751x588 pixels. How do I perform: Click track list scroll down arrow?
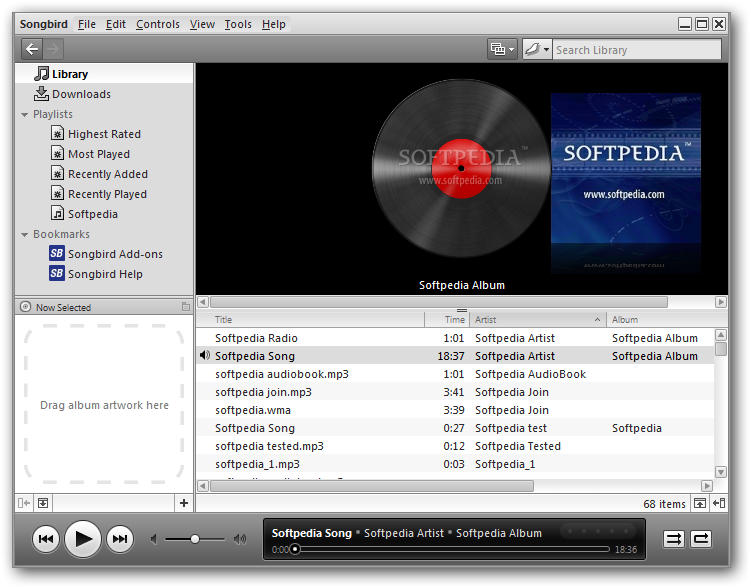(721, 472)
